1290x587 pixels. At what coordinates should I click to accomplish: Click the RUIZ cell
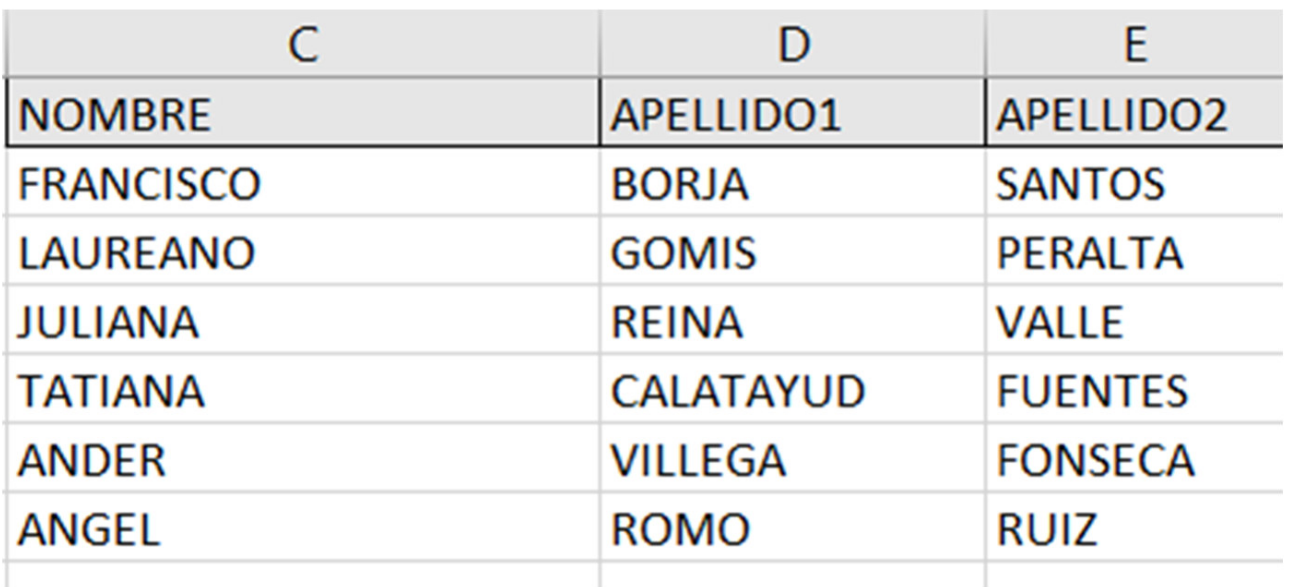[1135, 530]
